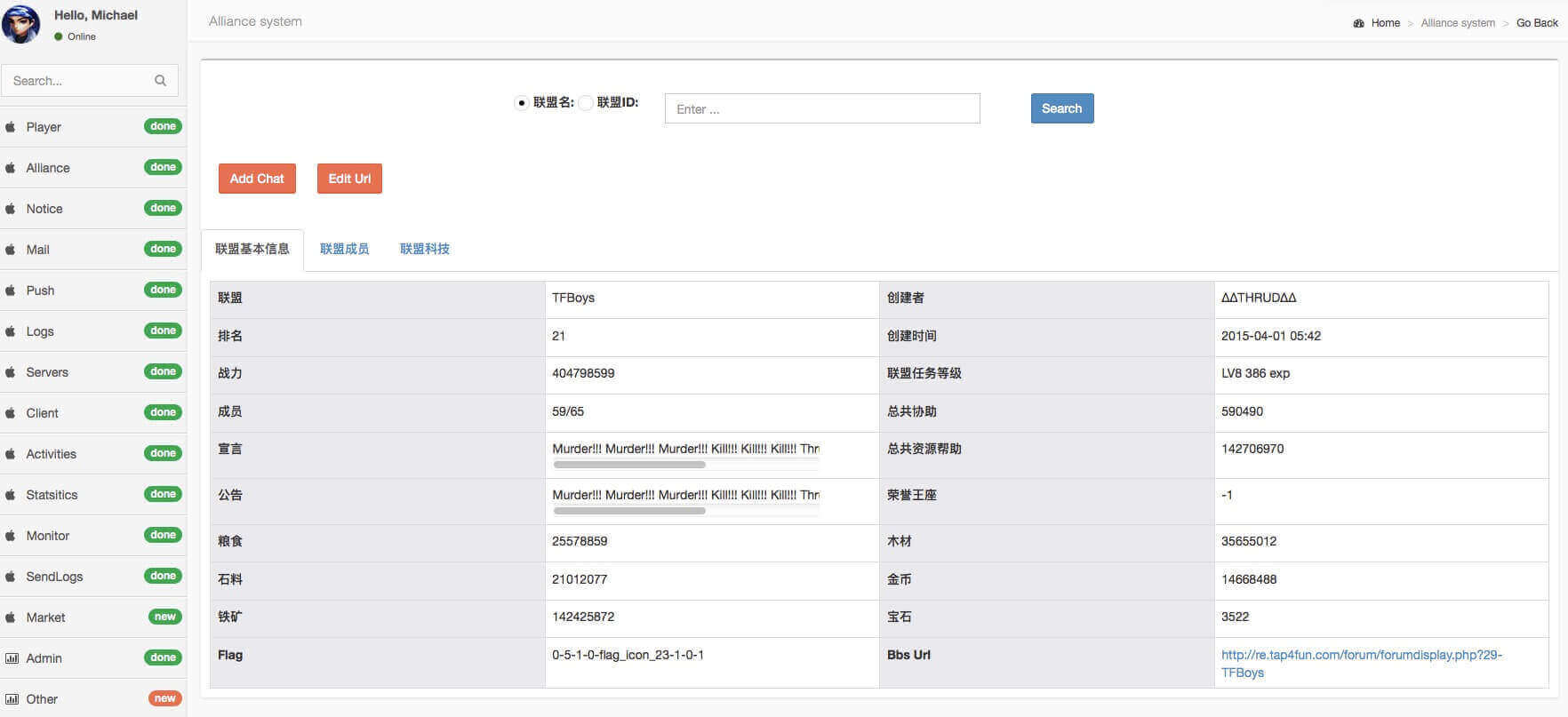Click the Go Back breadcrumb link
The image size is (1568, 717).
click(x=1537, y=23)
